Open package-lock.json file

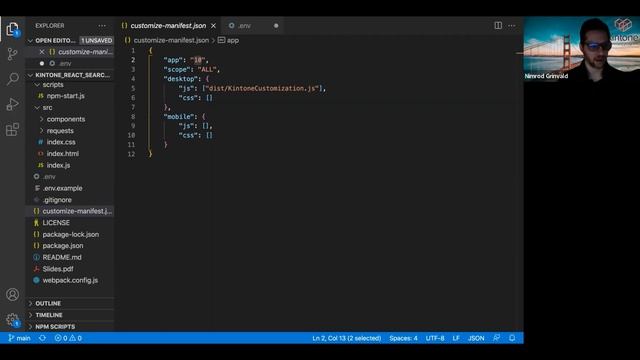click(x=71, y=234)
